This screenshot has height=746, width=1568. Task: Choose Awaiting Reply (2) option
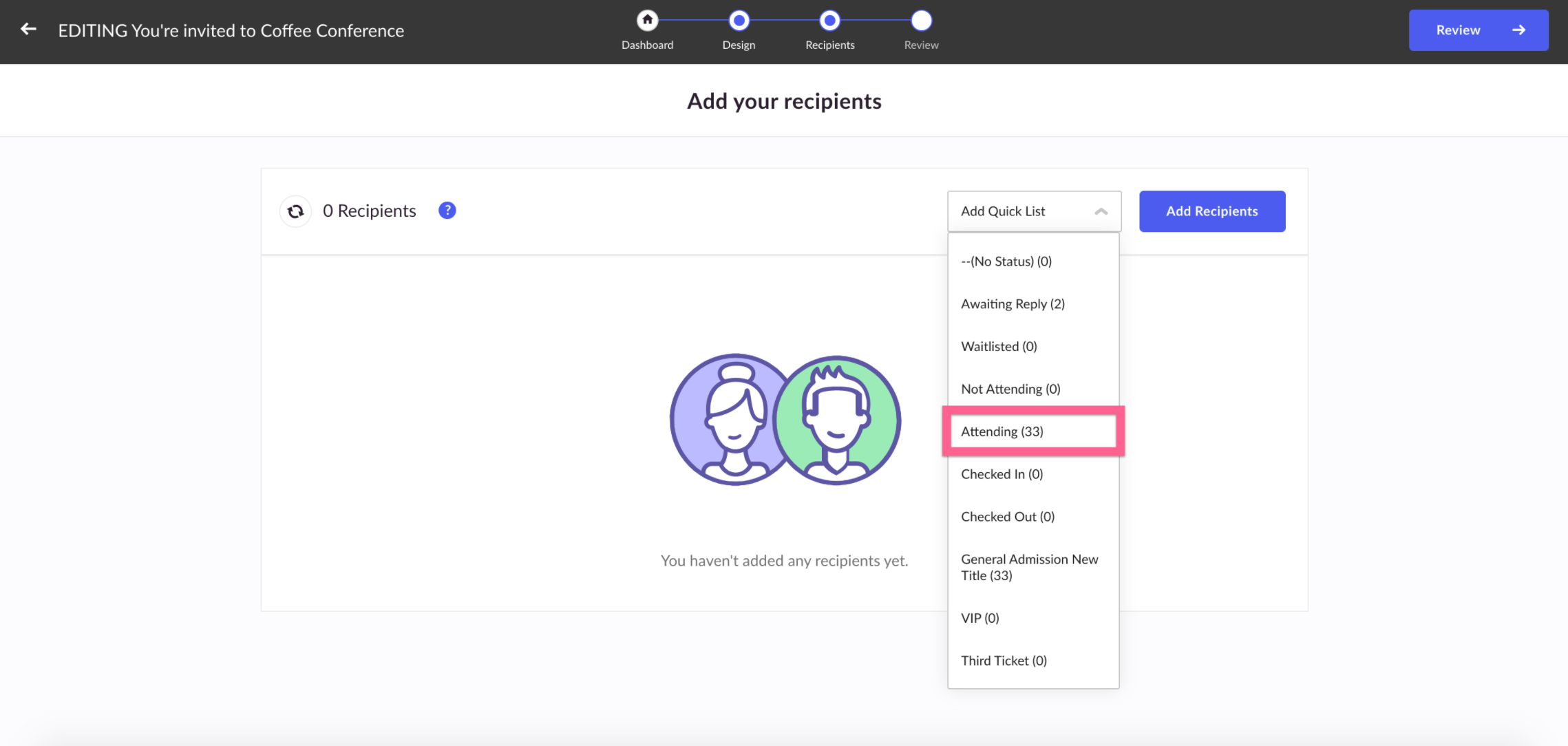[1033, 304]
